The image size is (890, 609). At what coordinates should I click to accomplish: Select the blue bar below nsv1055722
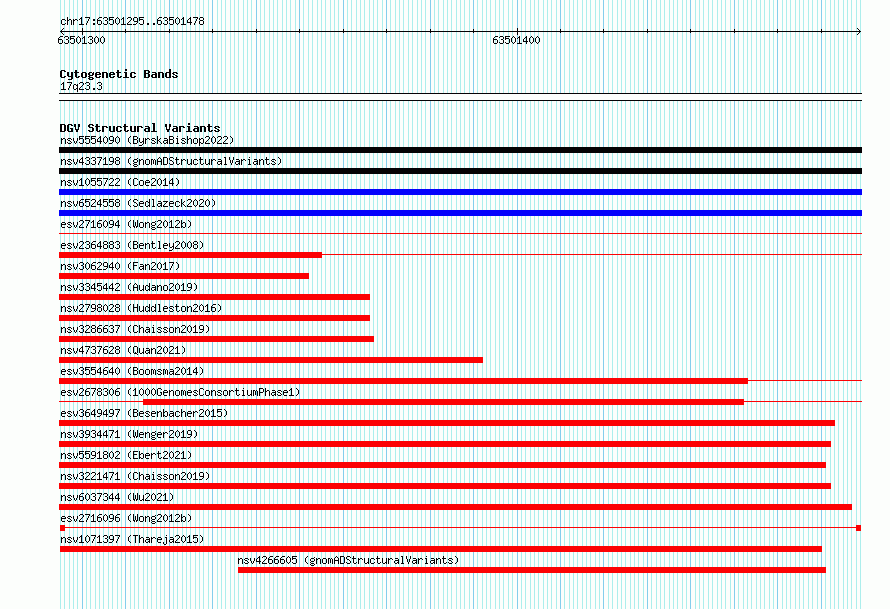pos(460,192)
